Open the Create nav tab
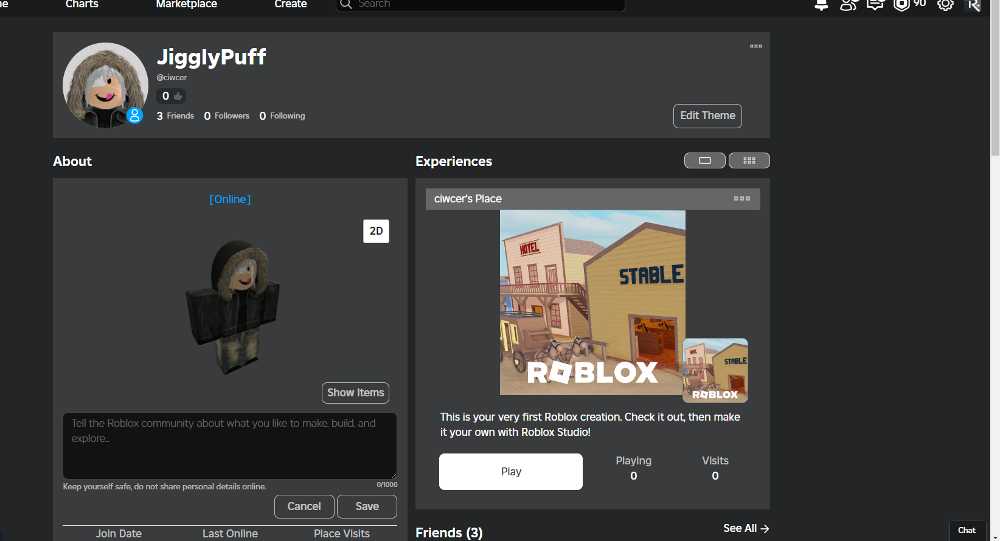1000x541 pixels. (x=291, y=4)
